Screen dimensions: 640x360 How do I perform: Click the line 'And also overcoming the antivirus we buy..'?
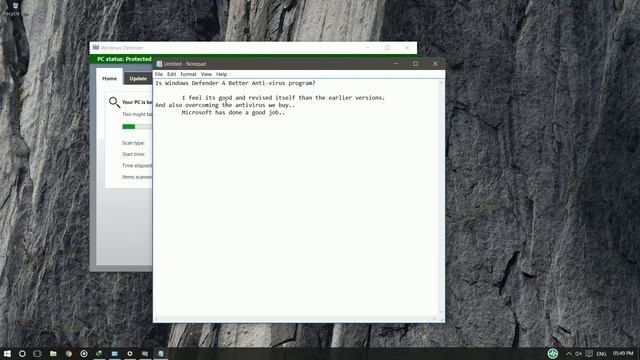225,105
